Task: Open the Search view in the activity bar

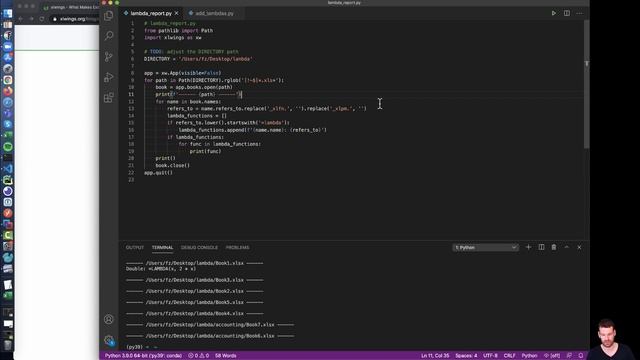Action: (x=109, y=36)
